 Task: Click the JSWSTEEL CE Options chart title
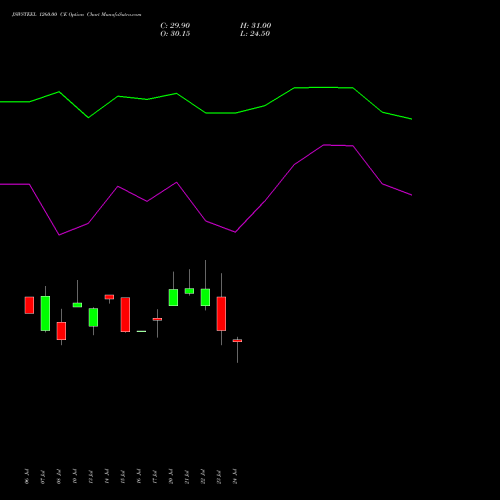pos(76,15)
